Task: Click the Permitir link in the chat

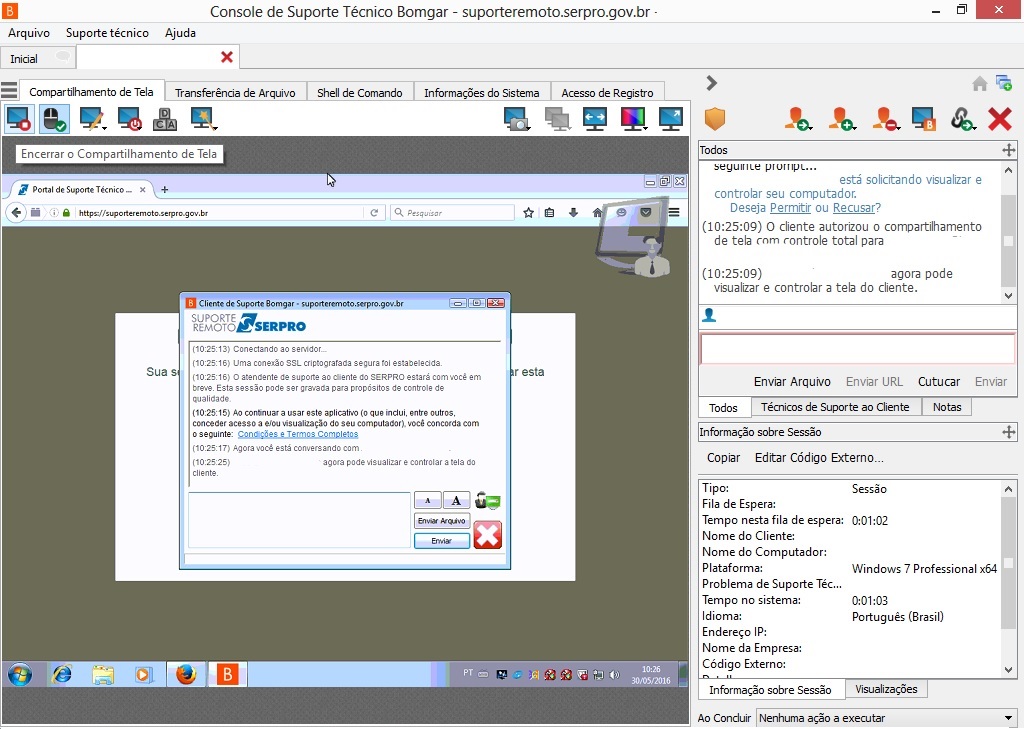Action: (790, 208)
